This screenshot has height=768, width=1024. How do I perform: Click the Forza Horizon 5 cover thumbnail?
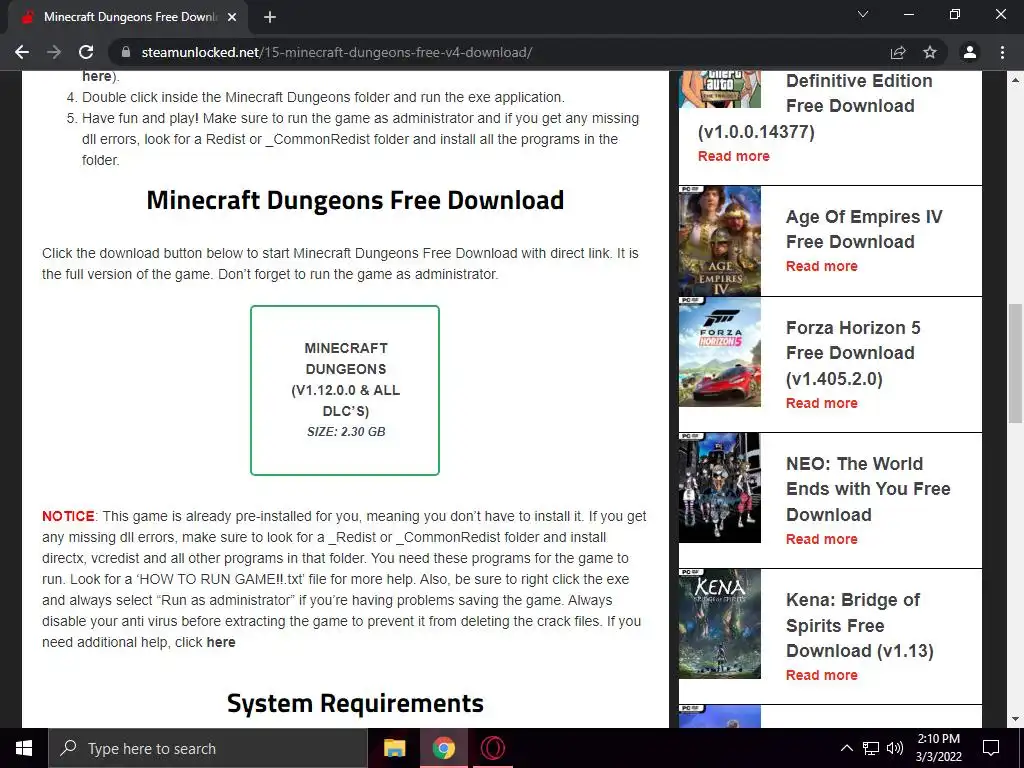[720, 352]
